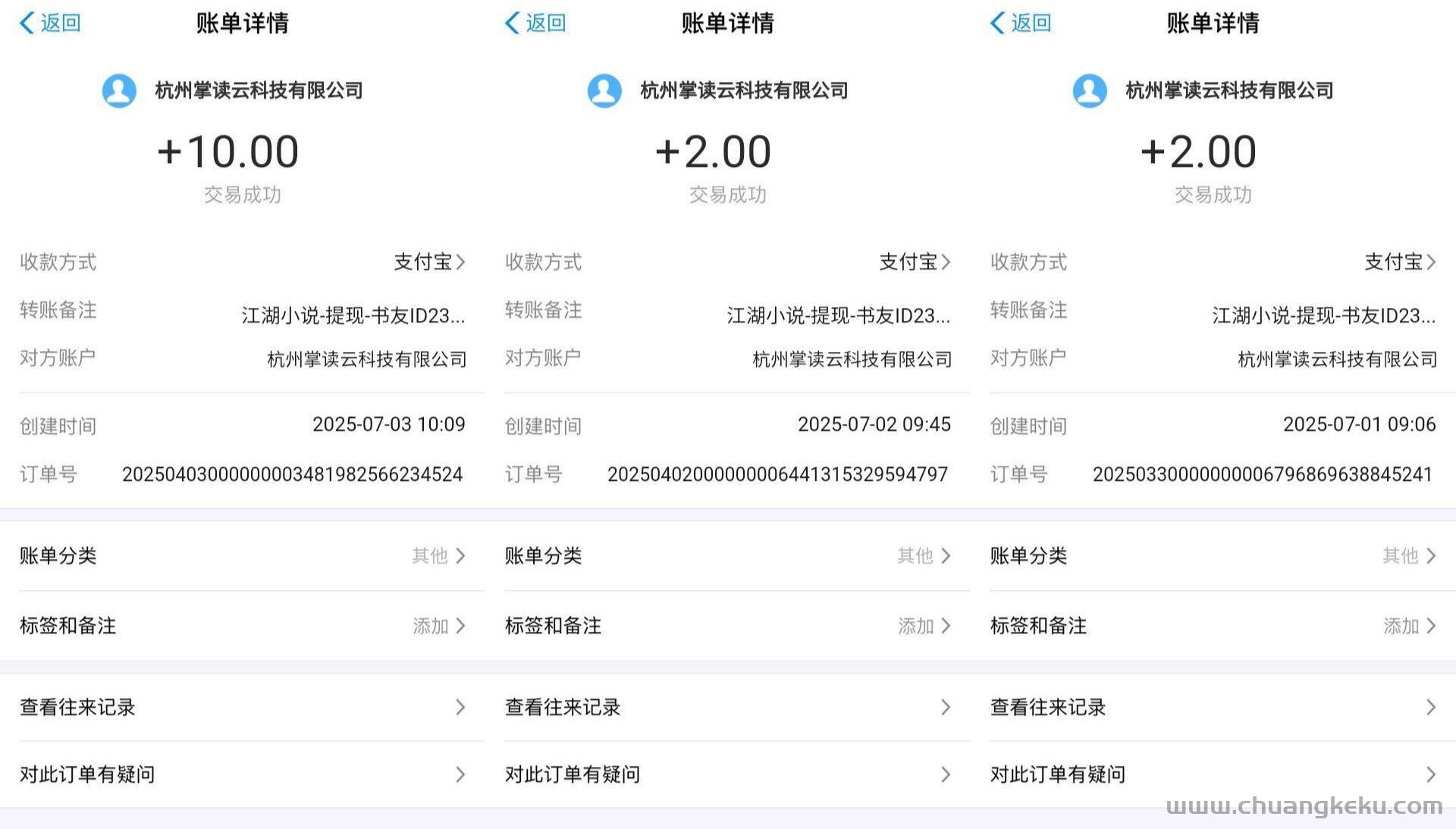The image size is (1456, 829).
Task: Tap order number for 07-03 transaction
Action: click(x=292, y=475)
